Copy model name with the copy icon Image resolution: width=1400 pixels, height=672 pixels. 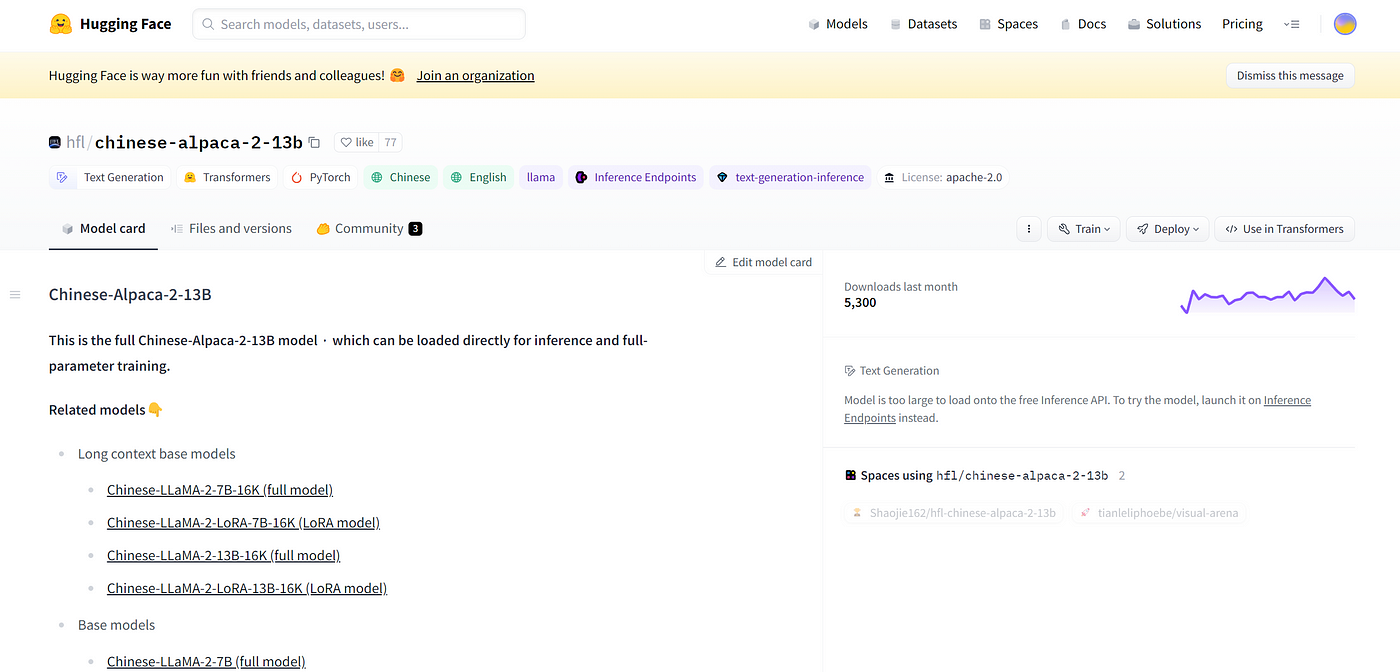314,143
